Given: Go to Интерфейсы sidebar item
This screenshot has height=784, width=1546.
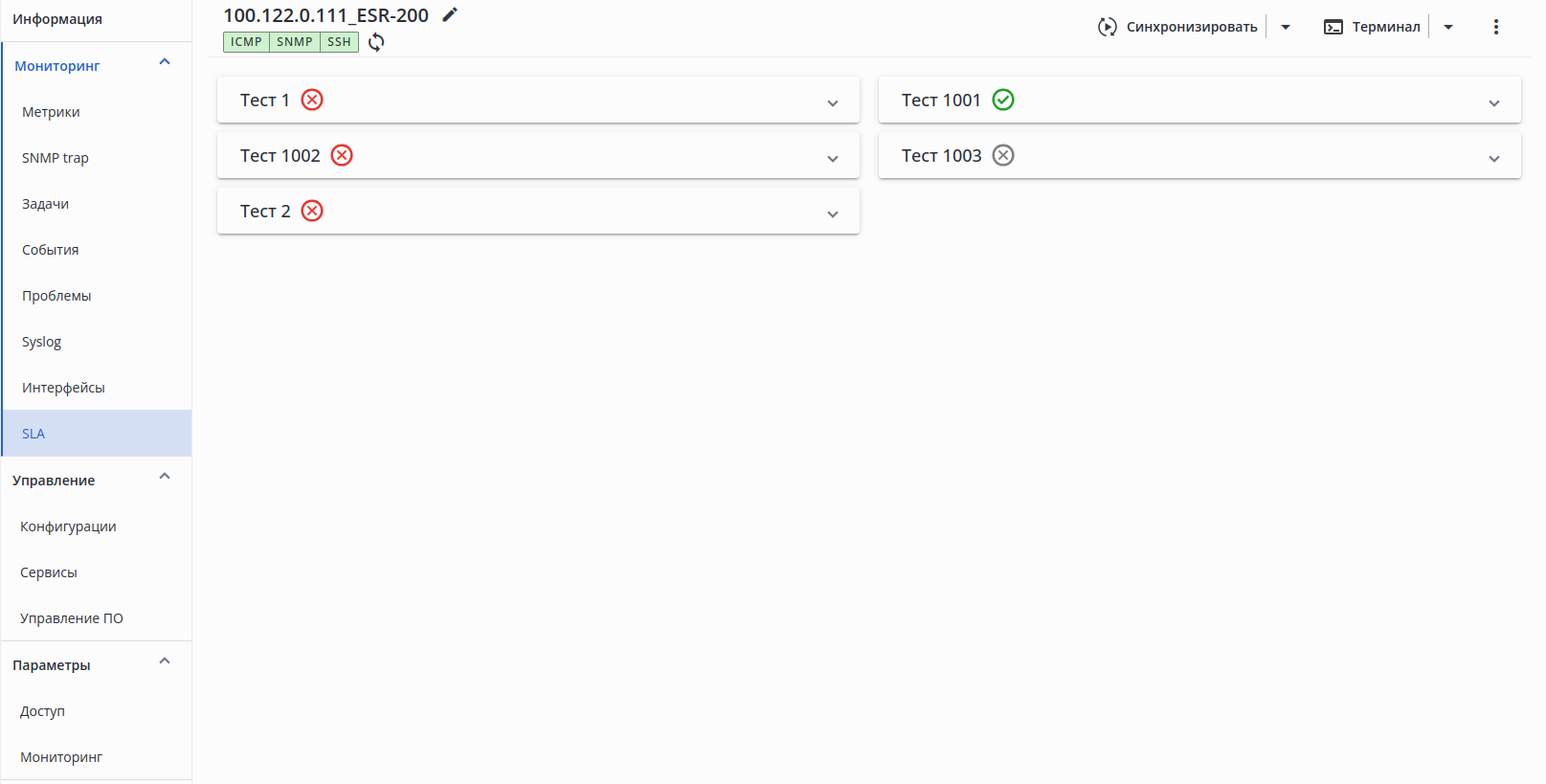Looking at the screenshot, I should click(63, 388).
